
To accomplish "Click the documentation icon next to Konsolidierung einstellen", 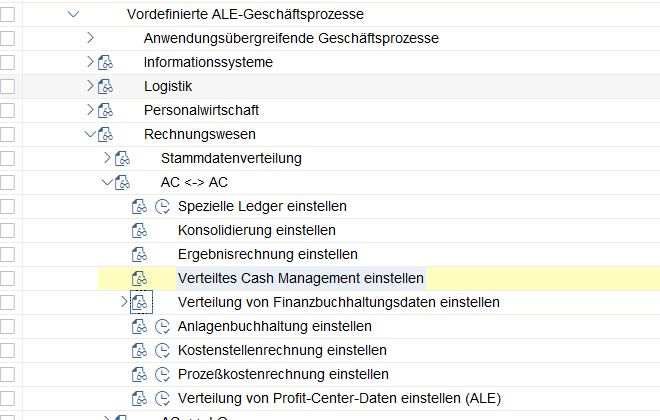I will 140,230.
